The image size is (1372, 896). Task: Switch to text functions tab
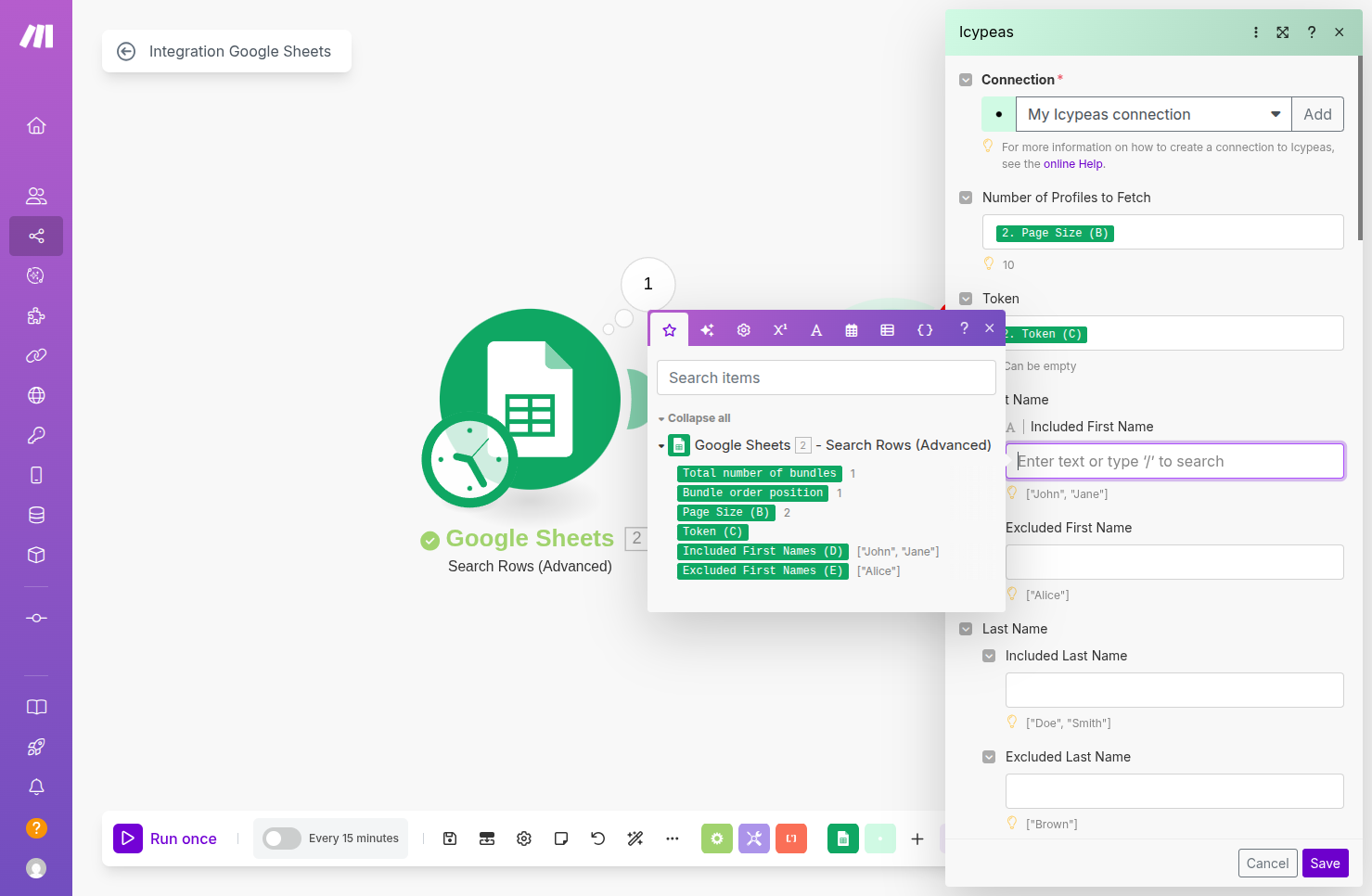pyautogui.click(x=816, y=329)
